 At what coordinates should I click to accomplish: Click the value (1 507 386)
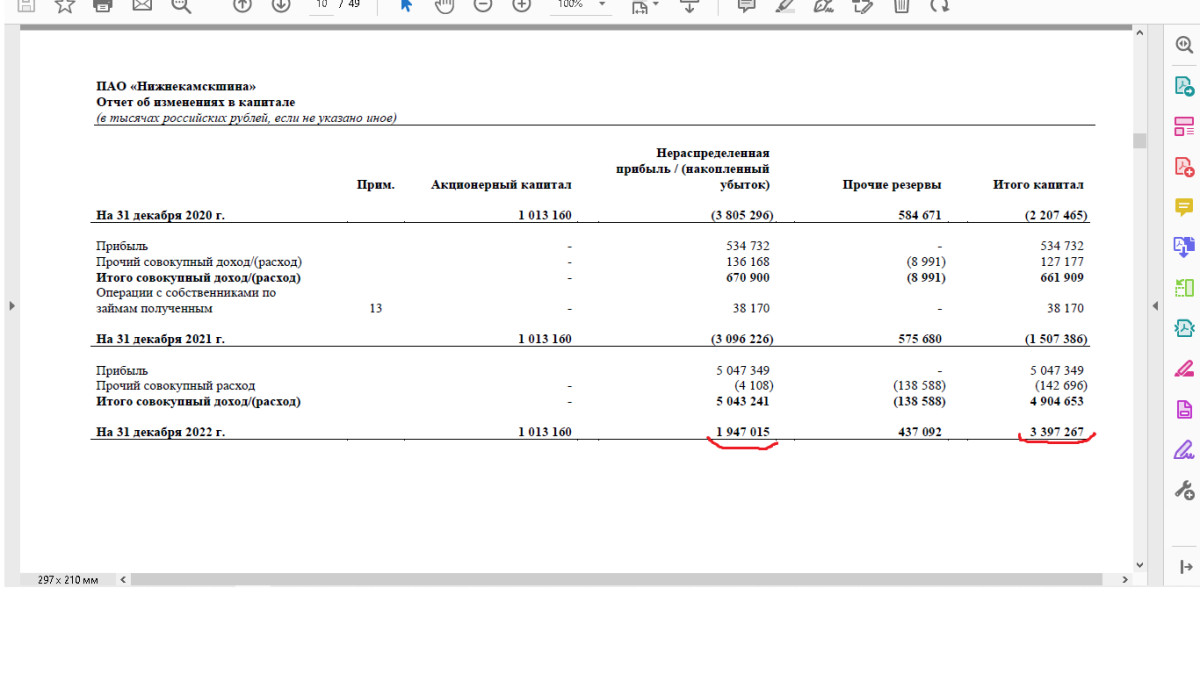tap(1054, 339)
